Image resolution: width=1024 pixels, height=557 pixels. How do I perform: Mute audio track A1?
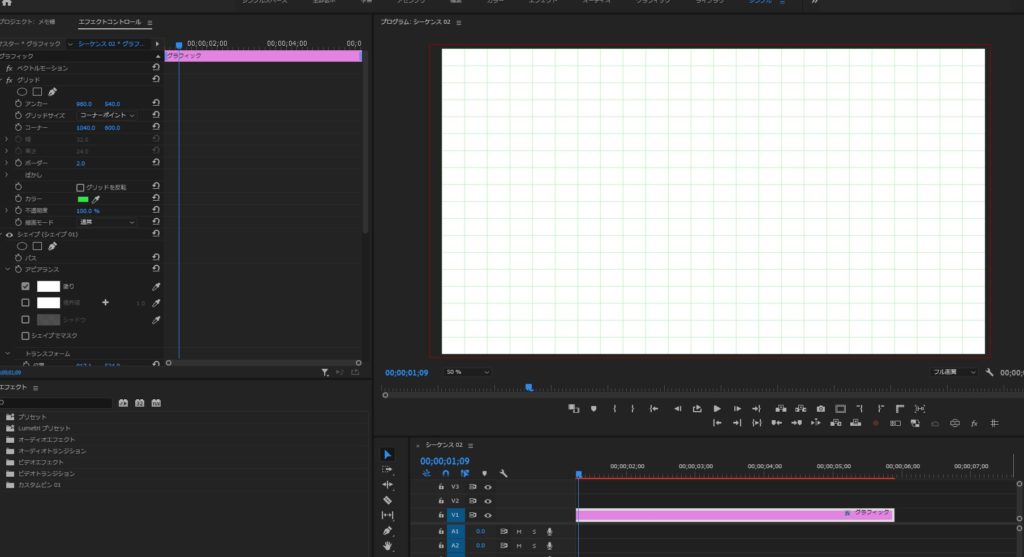click(519, 532)
